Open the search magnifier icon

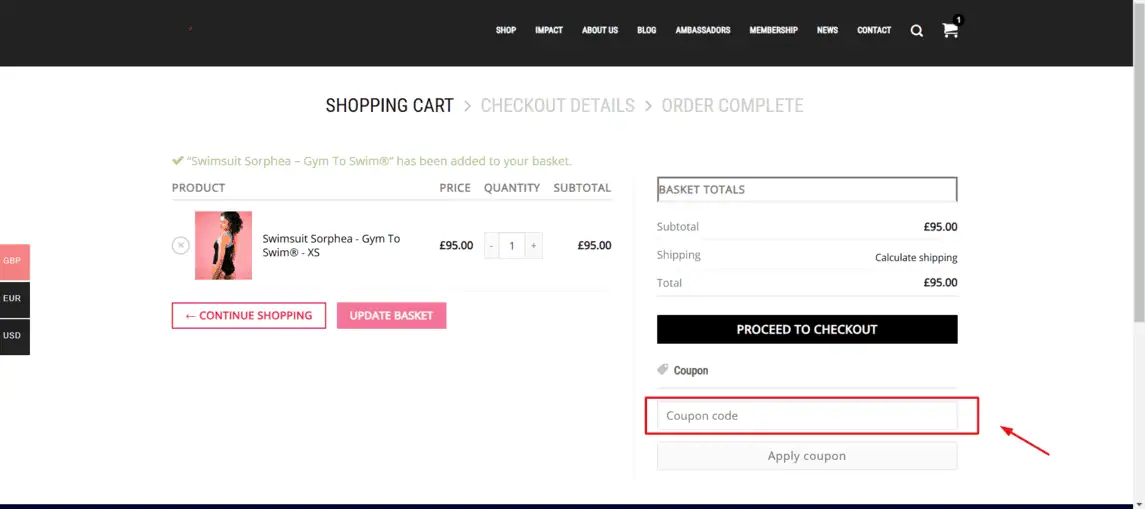click(916, 31)
